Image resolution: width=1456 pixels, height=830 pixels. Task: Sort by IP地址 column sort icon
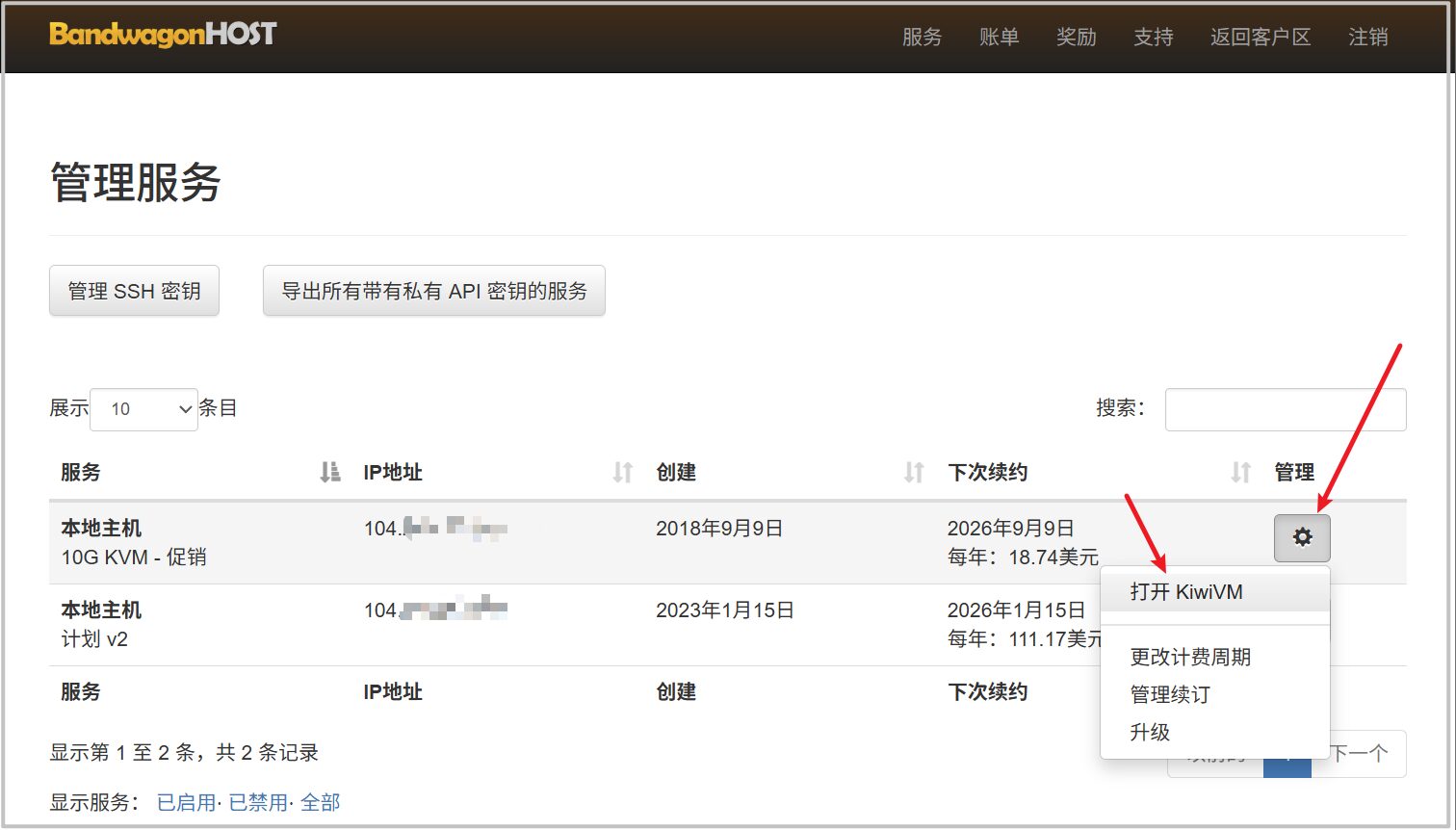(x=623, y=472)
